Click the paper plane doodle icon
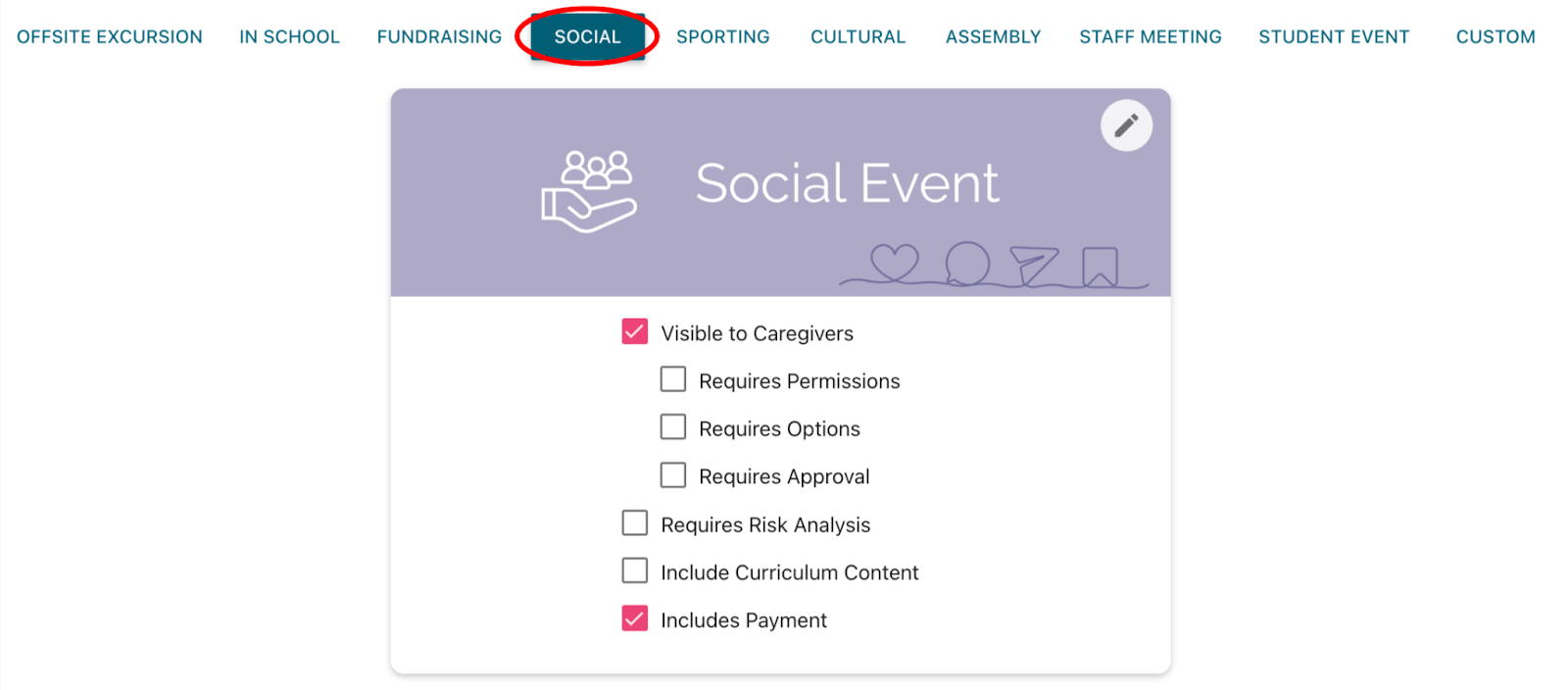 [1034, 265]
